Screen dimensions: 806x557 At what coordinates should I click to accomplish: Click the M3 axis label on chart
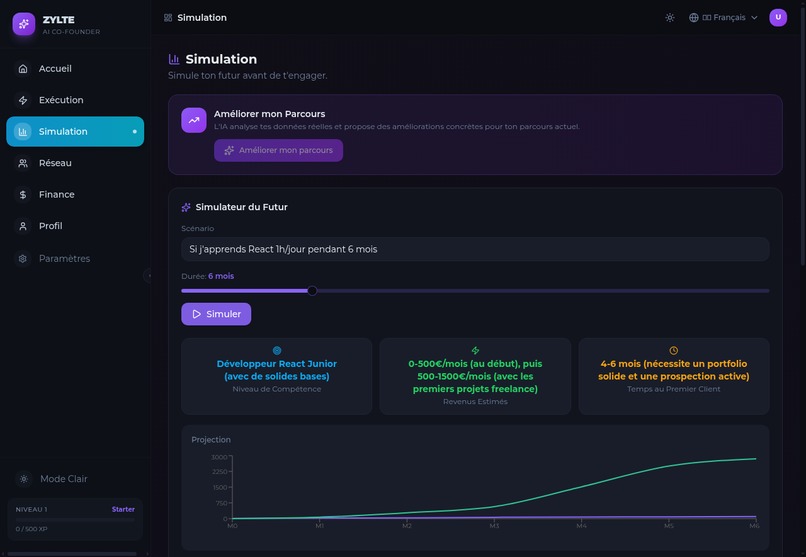tap(494, 526)
